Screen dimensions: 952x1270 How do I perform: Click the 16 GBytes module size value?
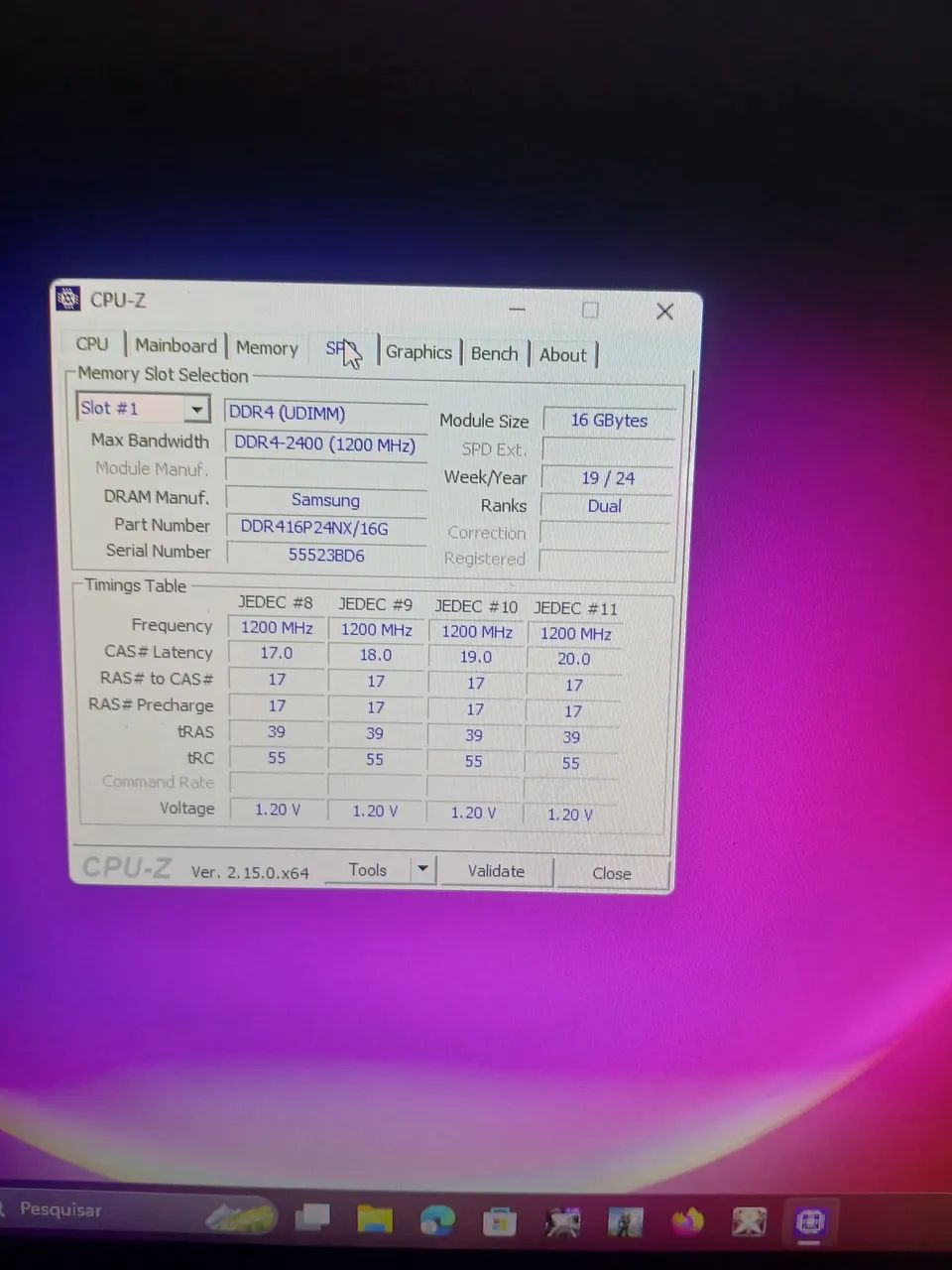[x=609, y=421]
